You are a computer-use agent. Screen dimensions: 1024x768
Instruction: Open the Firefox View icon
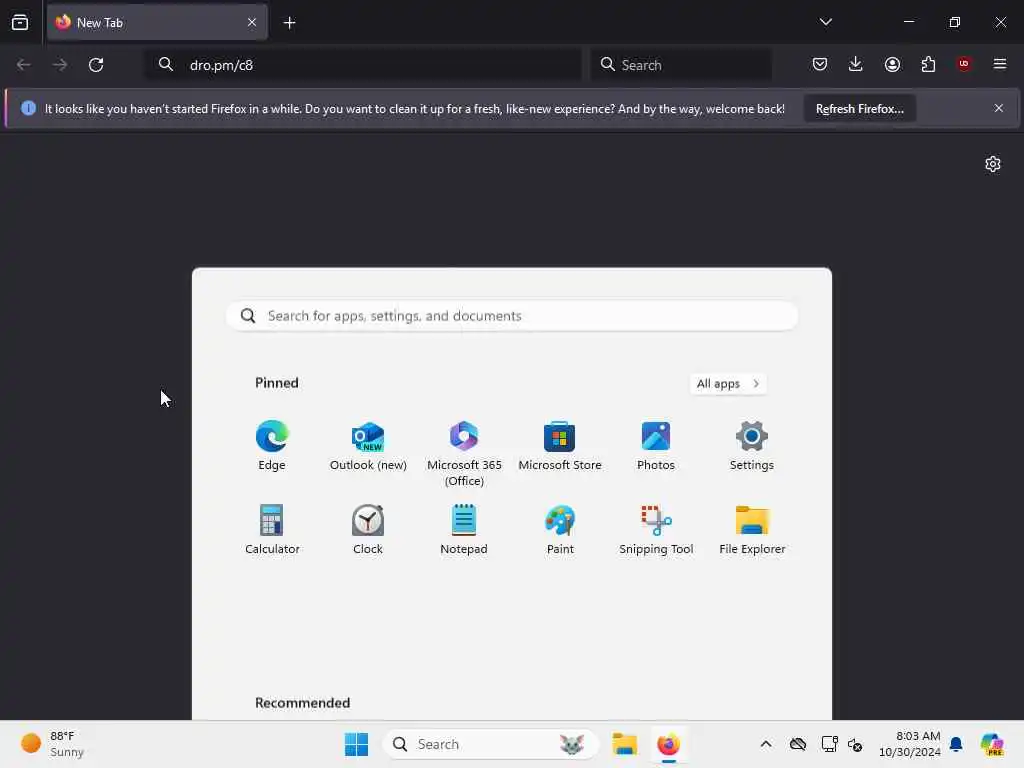tap(20, 23)
